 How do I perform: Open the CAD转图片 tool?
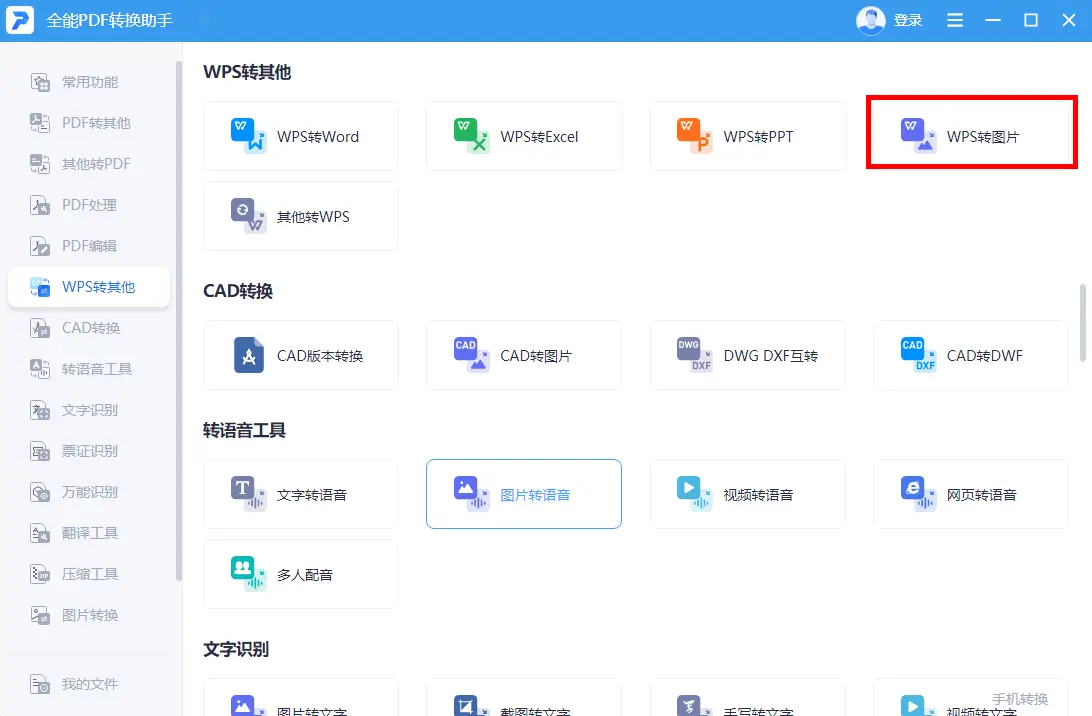click(x=524, y=355)
